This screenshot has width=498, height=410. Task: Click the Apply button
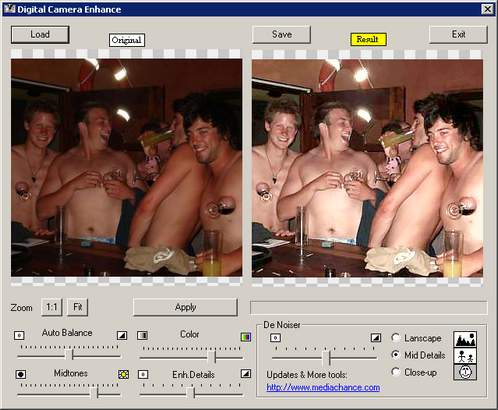click(185, 307)
